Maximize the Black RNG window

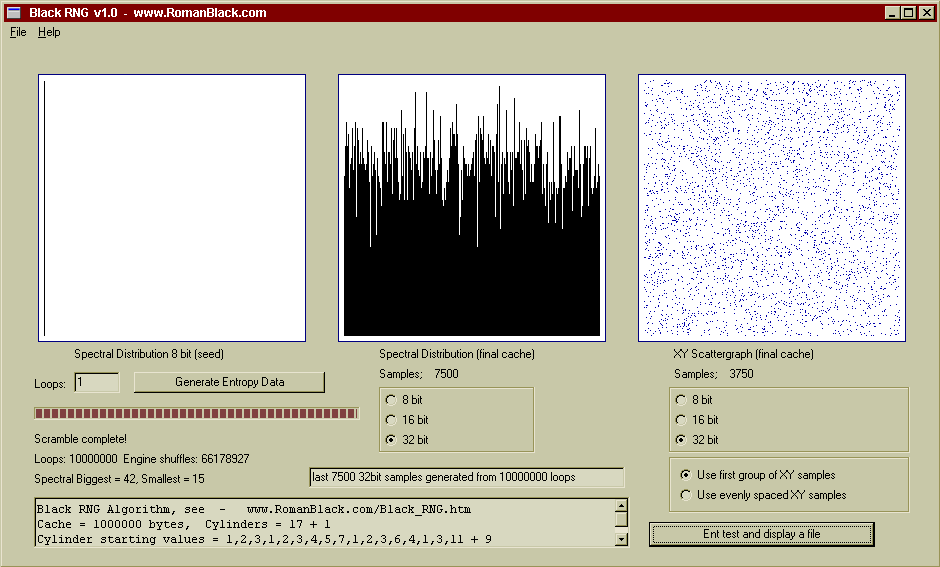click(908, 13)
